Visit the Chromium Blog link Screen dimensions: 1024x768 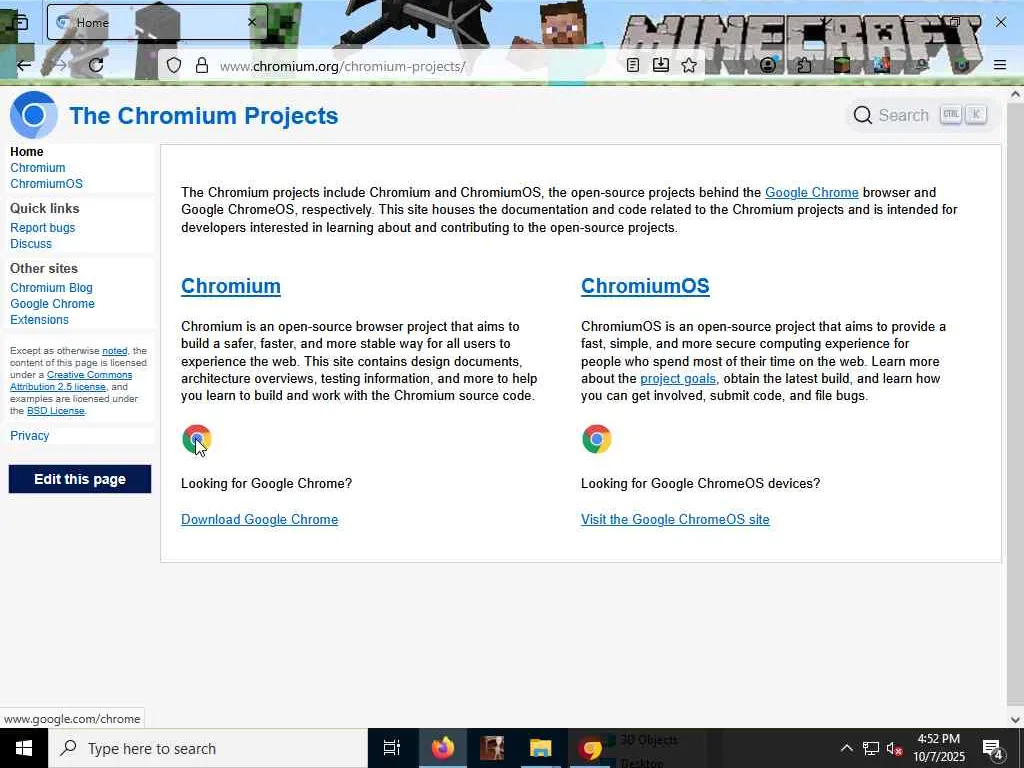pos(51,287)
